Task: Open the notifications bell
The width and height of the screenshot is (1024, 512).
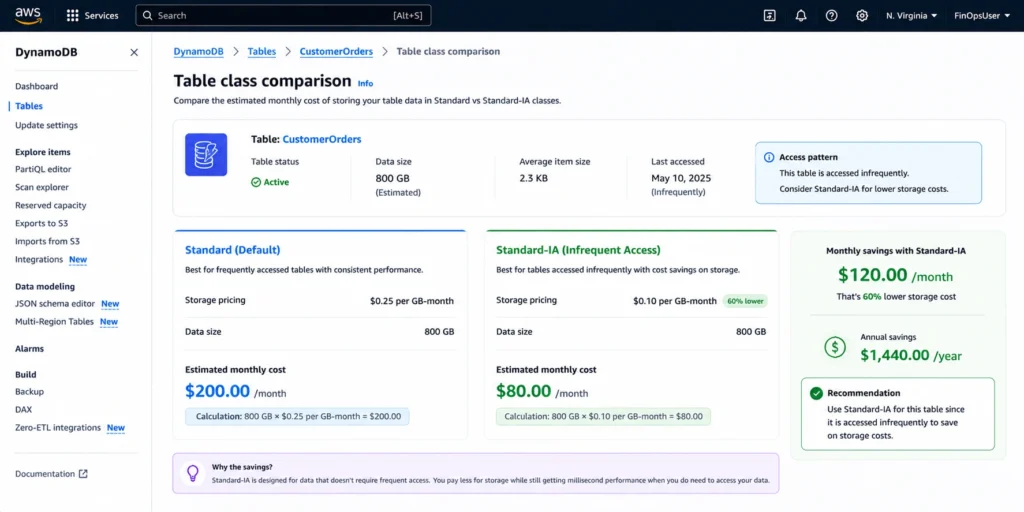Action: (801, 16)
